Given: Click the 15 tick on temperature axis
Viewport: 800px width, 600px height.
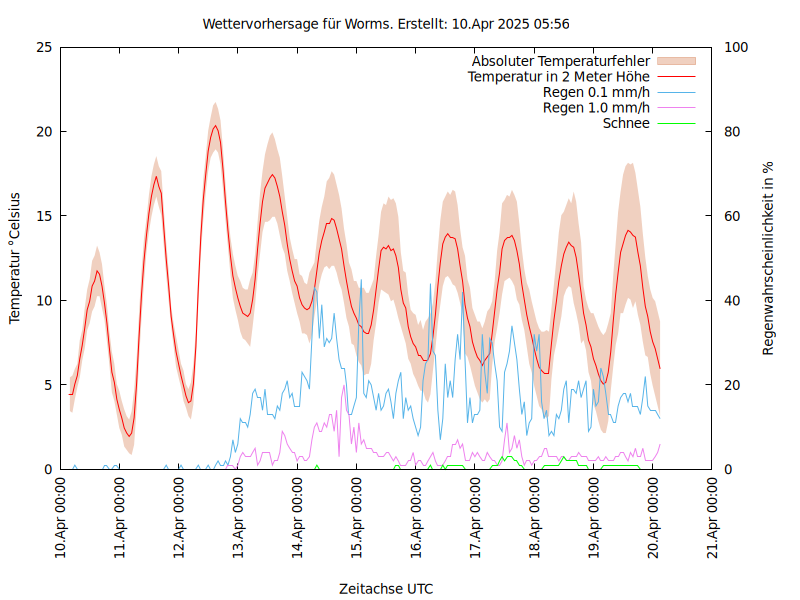Looking at the screenshot, I should point(43,216).
